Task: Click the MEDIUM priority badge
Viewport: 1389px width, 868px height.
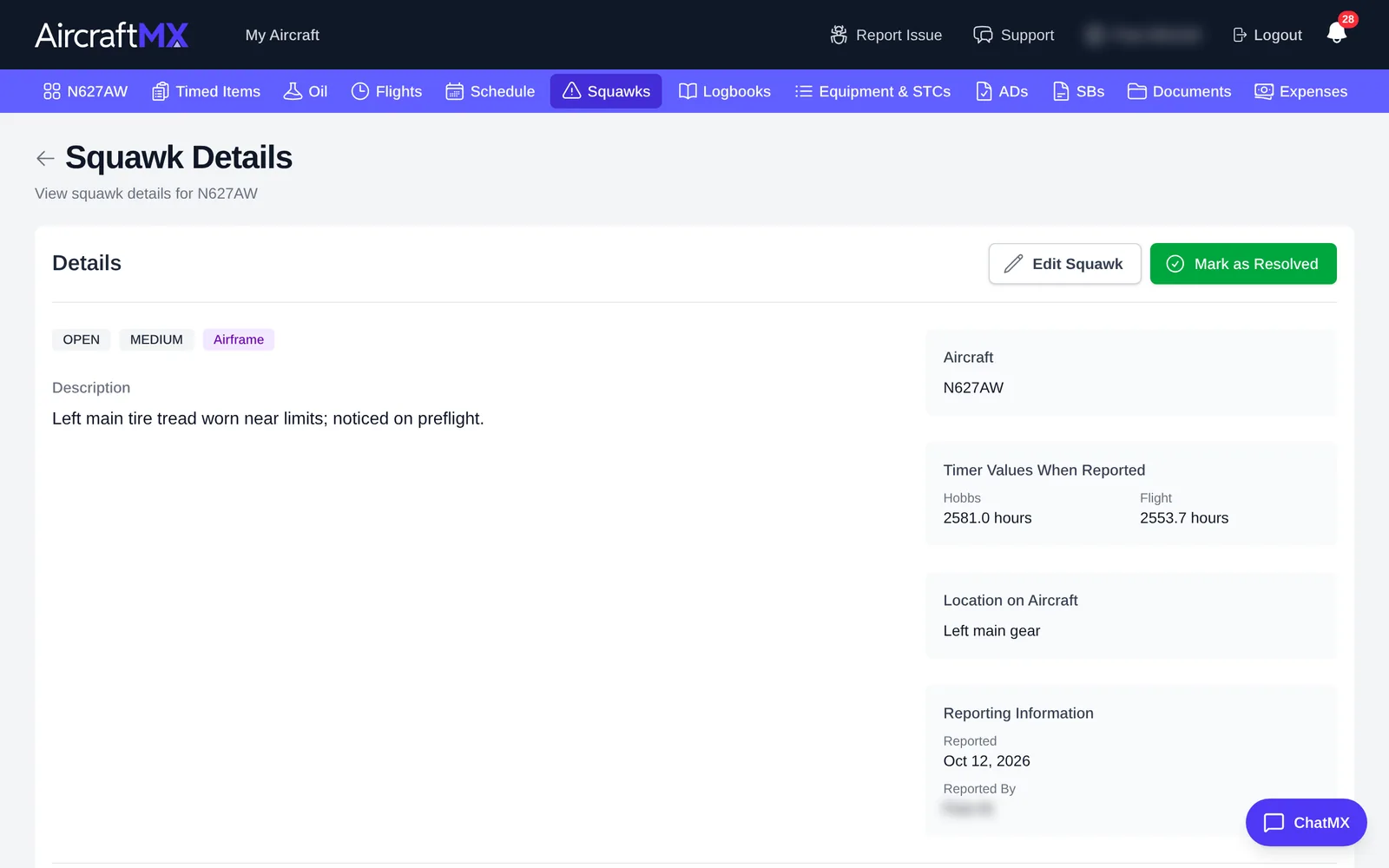Action: (x=156, y=339)
